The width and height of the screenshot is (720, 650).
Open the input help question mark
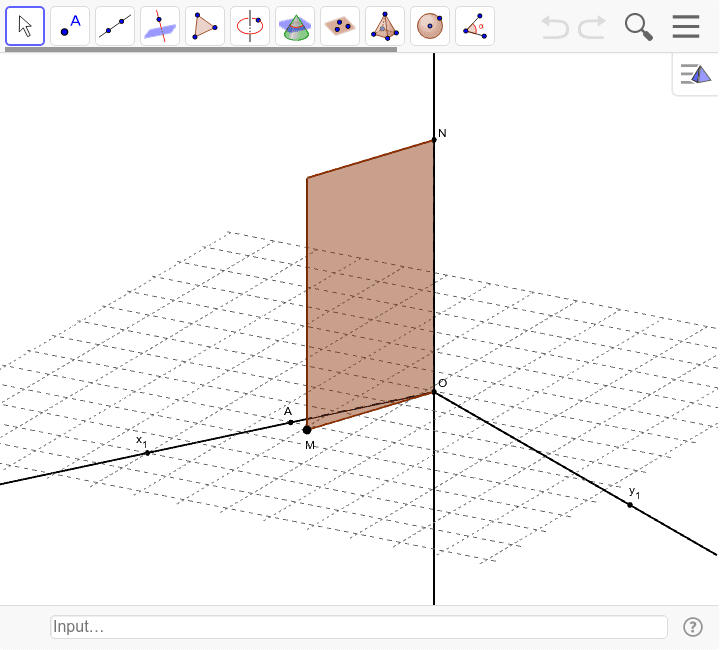[692, 627]
